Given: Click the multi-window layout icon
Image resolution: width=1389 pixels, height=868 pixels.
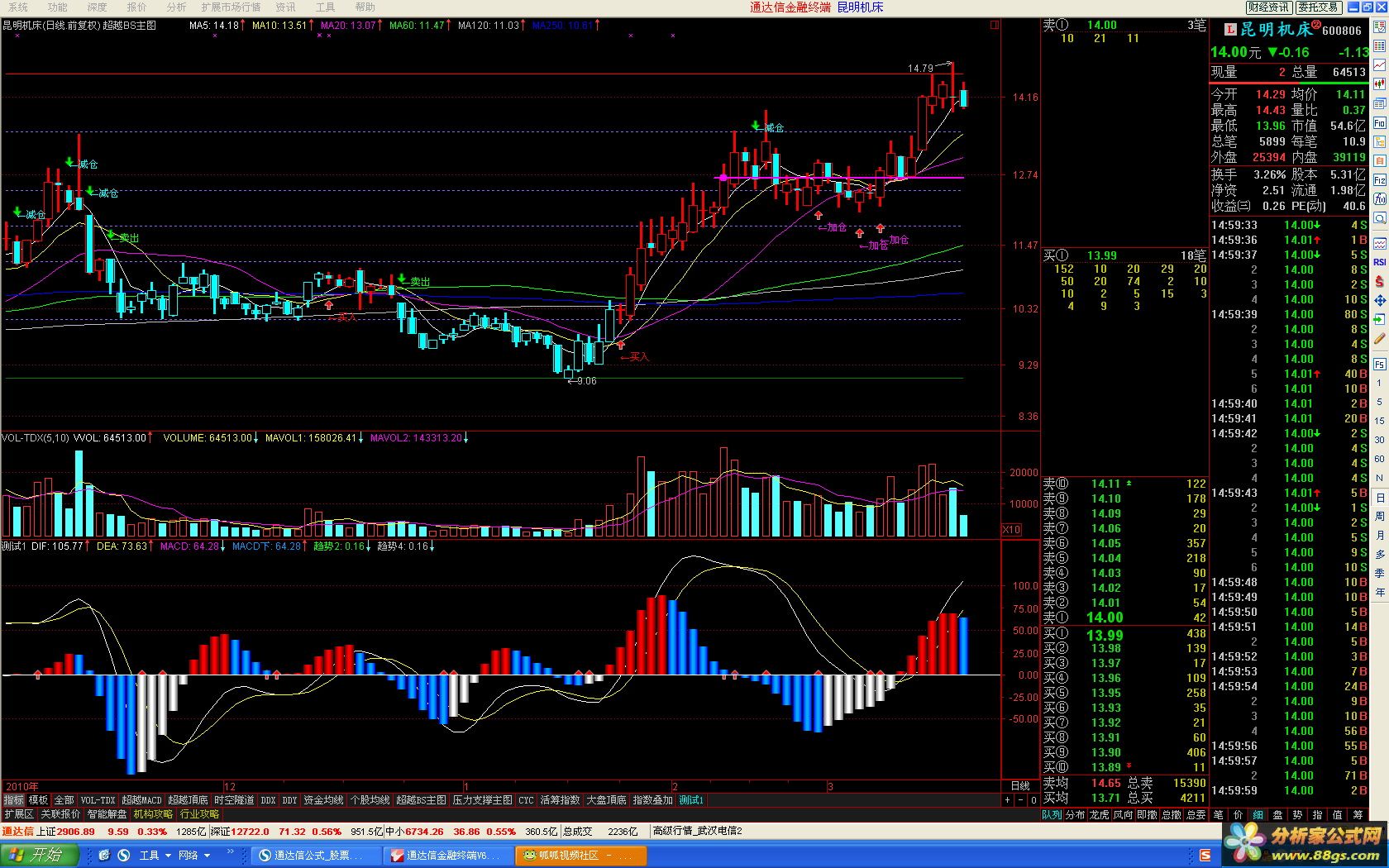Looking at the screenshot, I should [1379, 103].
